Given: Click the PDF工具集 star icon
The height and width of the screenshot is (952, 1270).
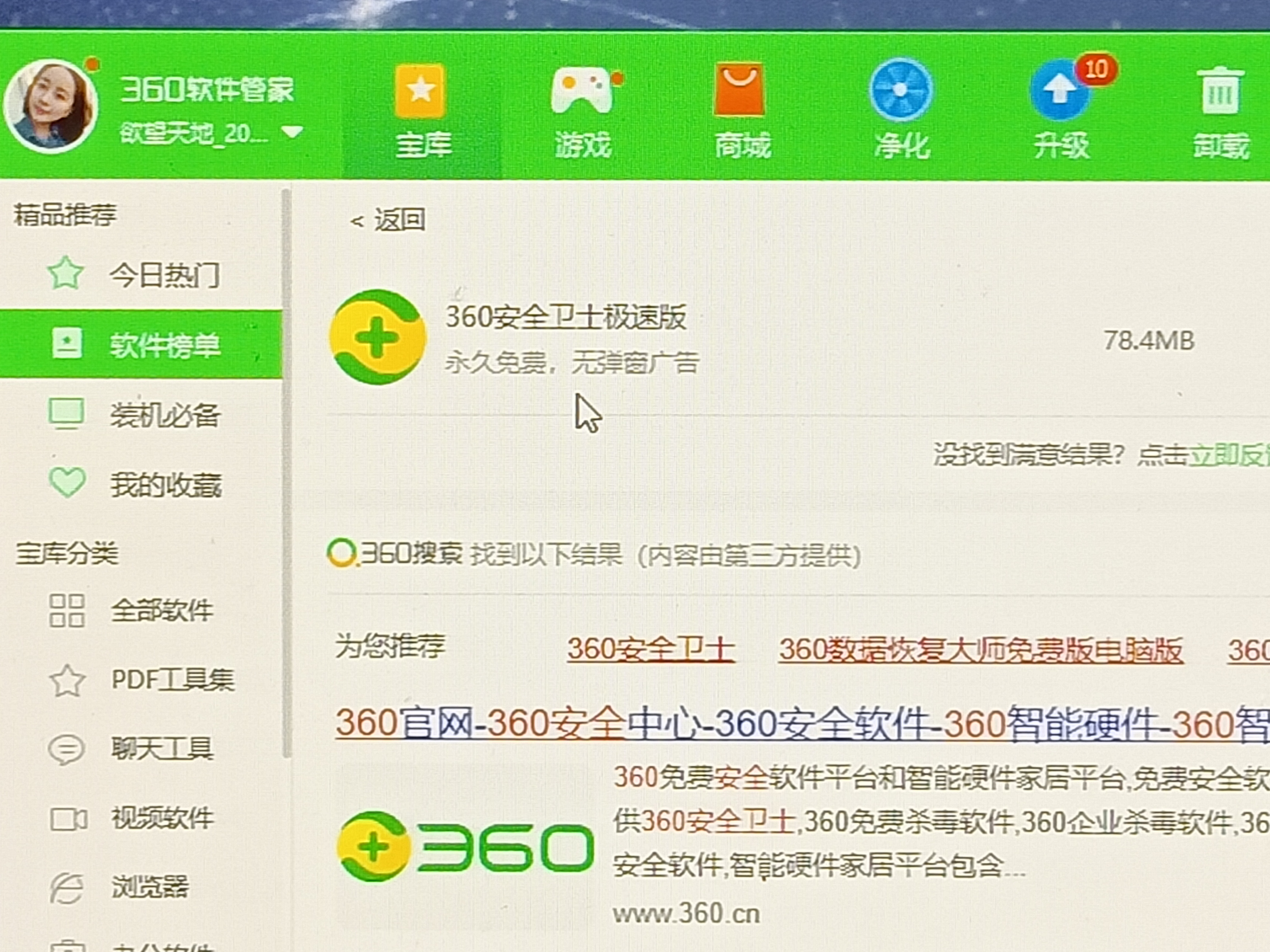Looking at the screenshot, I should click(68, 681).
